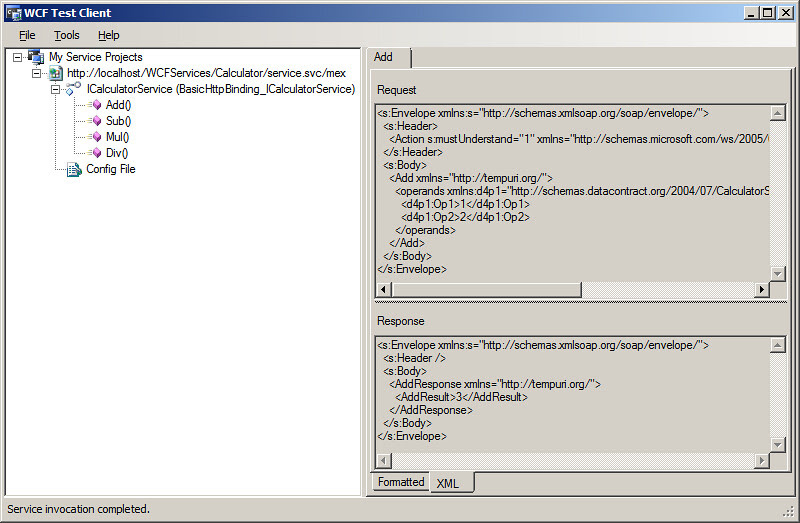
Task: Click the Op1 value line in Request XML
Action: pyautogui.click(x=465, y=204)
